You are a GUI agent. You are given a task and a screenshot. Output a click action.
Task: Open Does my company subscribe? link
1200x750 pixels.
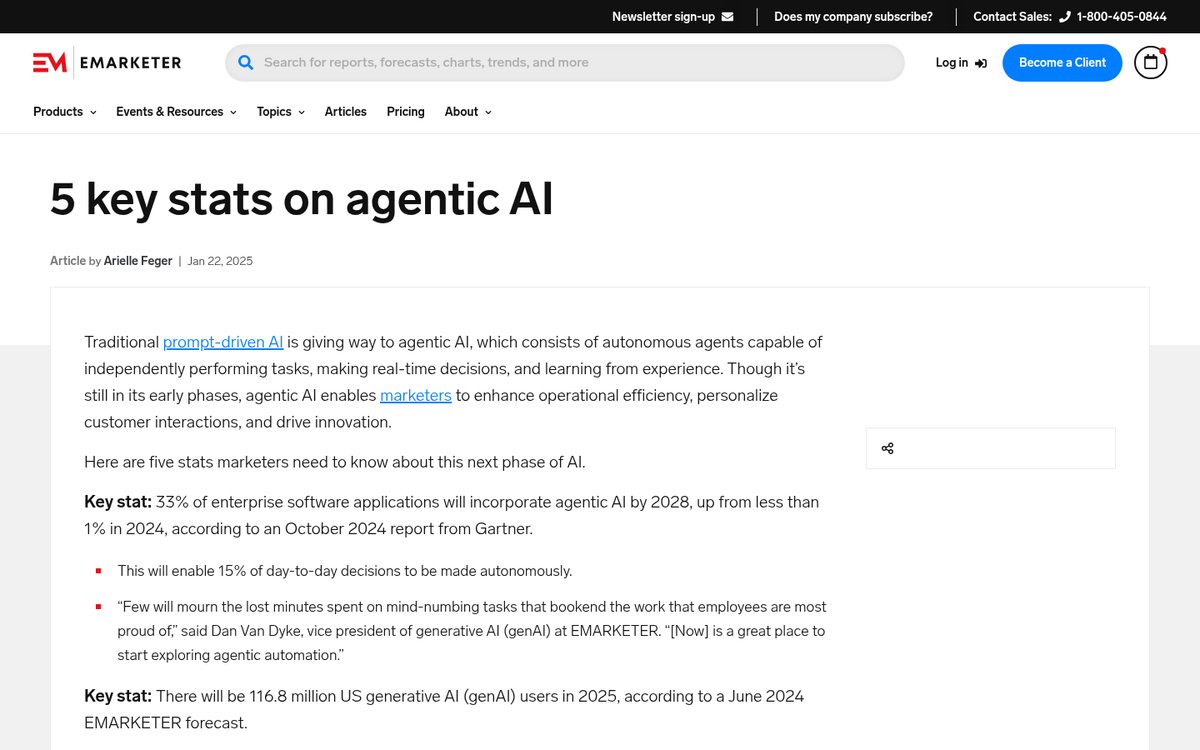click(853, 17)
